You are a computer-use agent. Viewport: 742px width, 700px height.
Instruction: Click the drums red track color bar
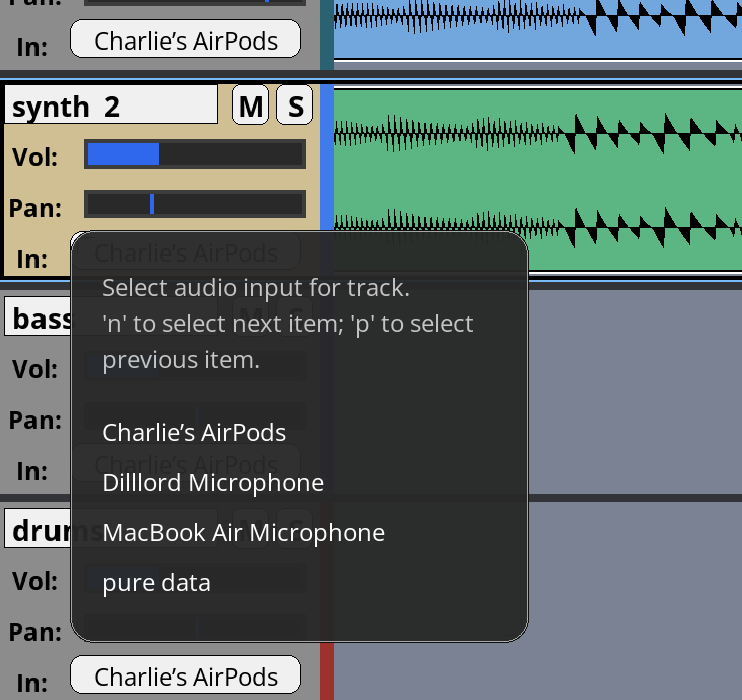click(x=327, y=671)
